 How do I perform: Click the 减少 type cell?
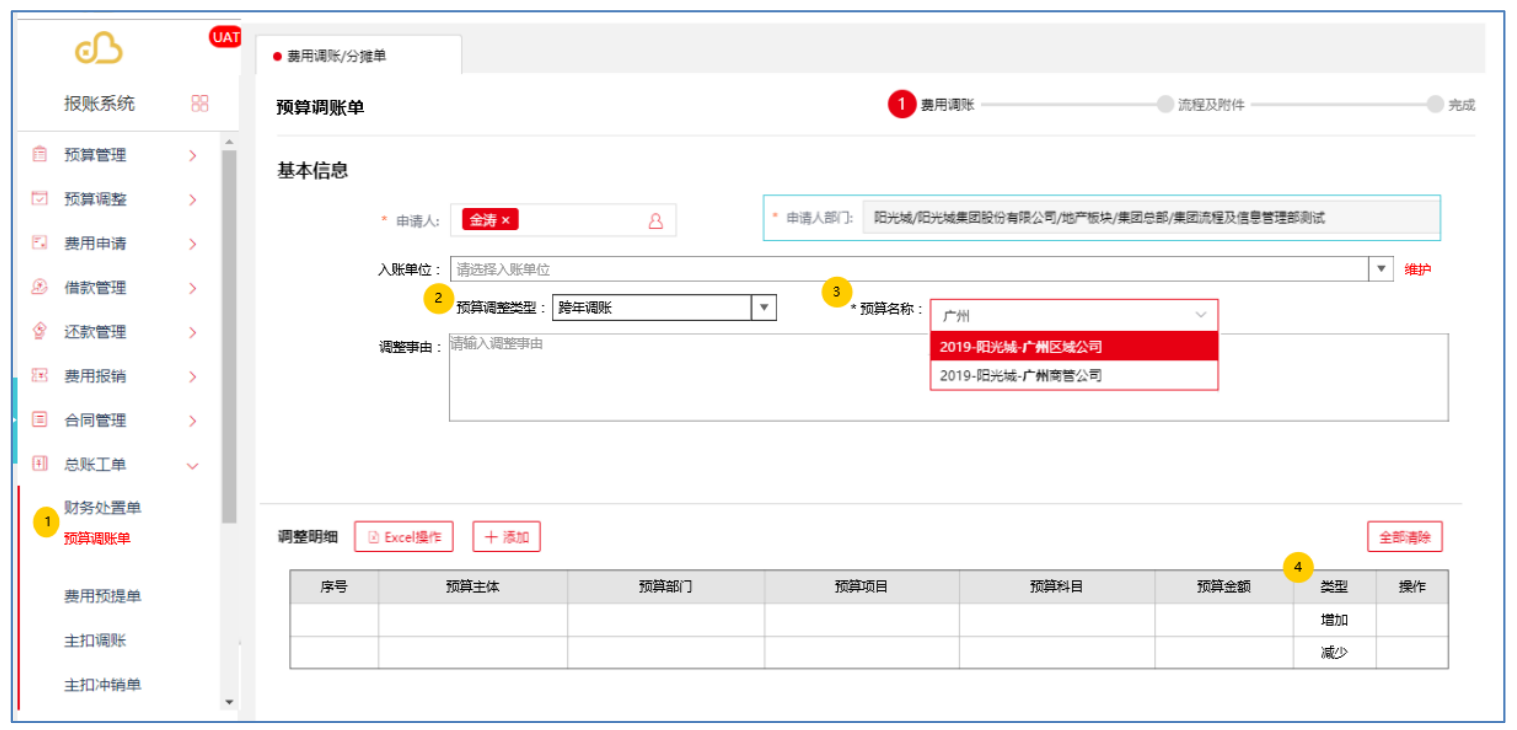pyautogui.click(x=1334, y=653)
